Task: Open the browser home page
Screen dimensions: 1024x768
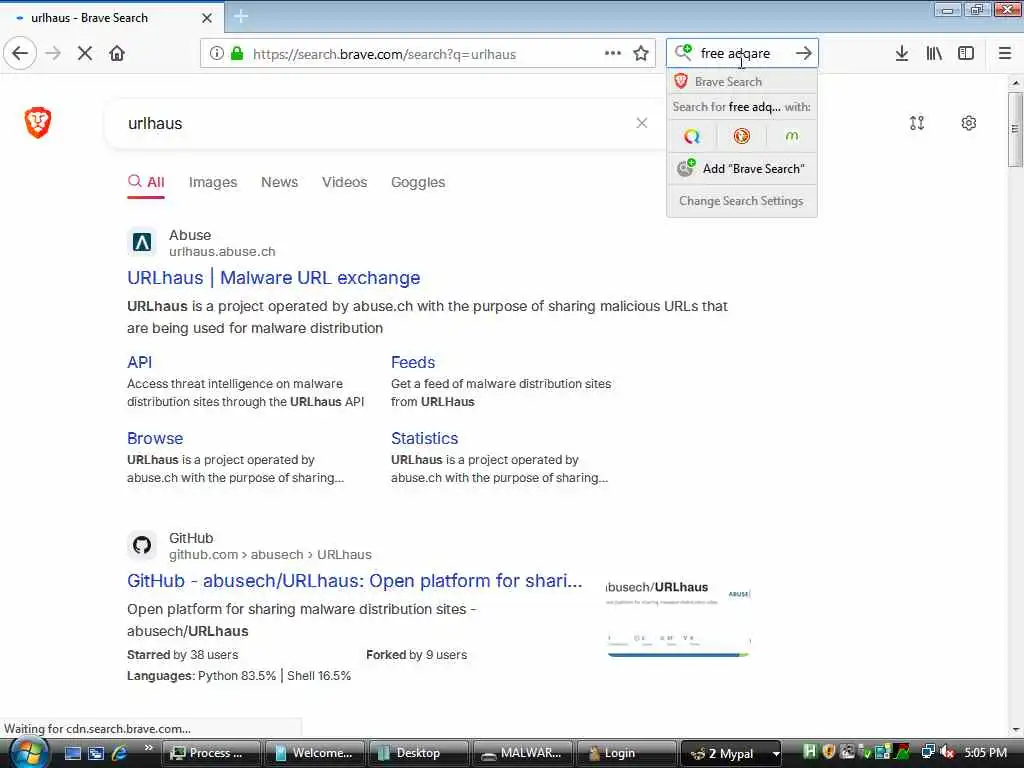Action: coord(117,54)
